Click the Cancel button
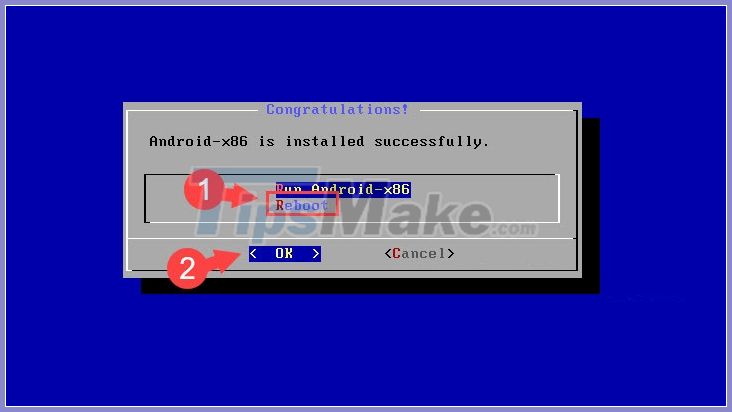 coord(419,253)
